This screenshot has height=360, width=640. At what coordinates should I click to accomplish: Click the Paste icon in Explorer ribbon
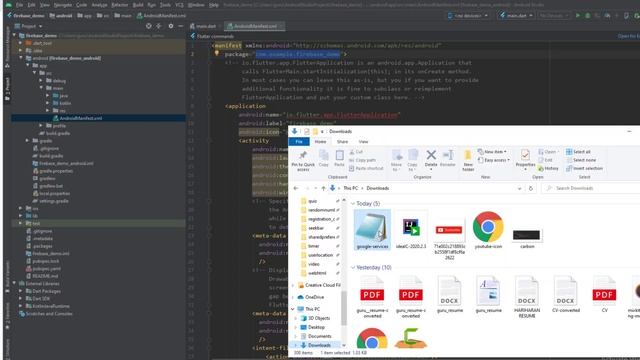[x=339, y=158]
